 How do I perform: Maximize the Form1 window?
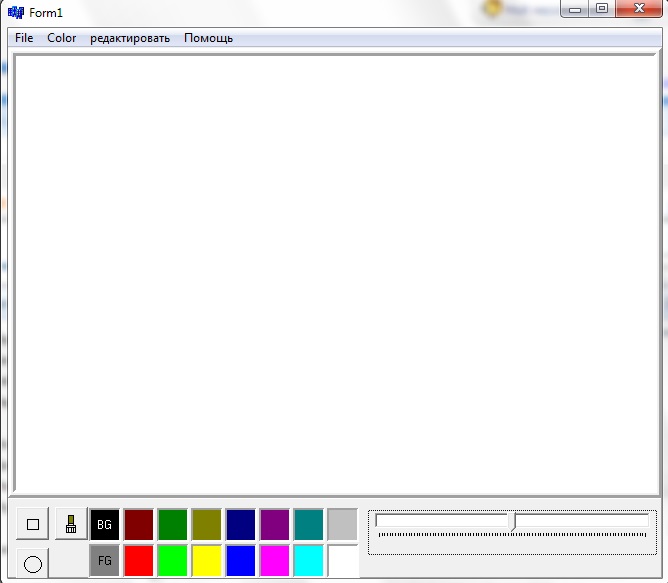pos(602,9)
